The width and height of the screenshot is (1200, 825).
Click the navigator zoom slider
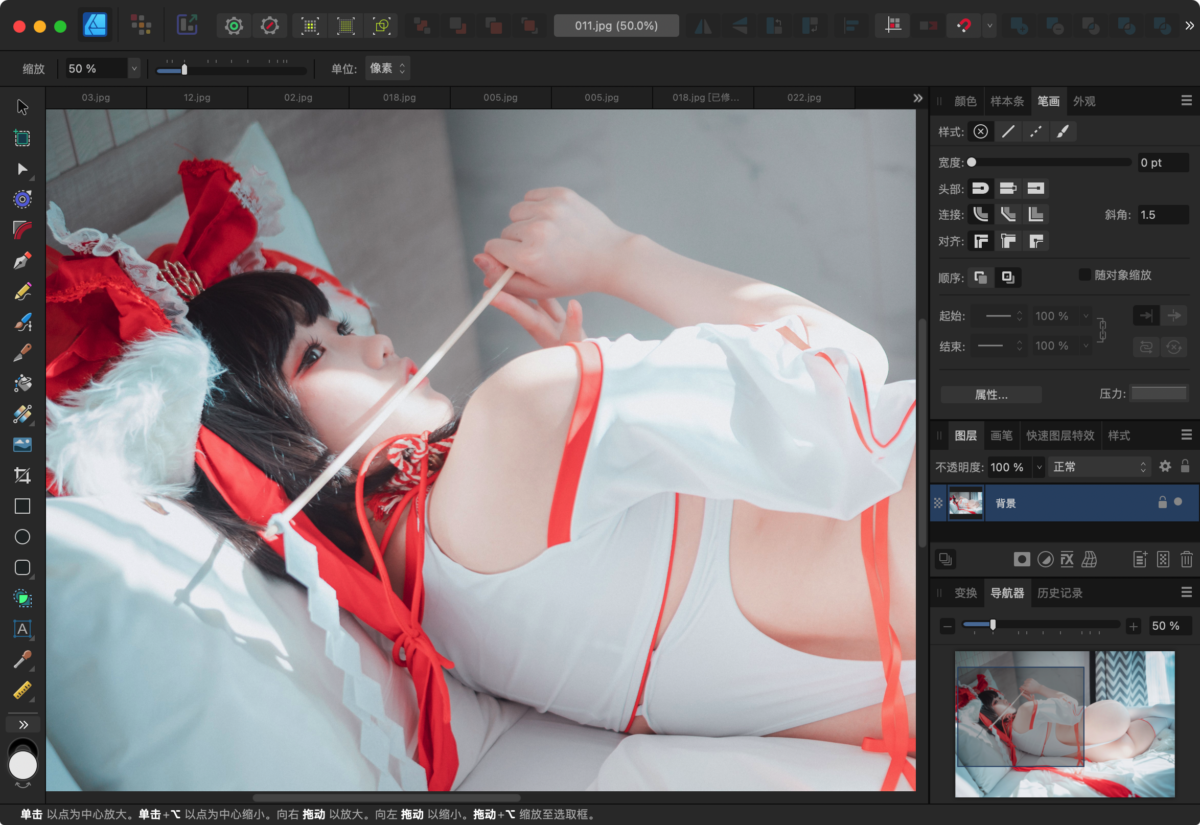[x=1040, y=625]
